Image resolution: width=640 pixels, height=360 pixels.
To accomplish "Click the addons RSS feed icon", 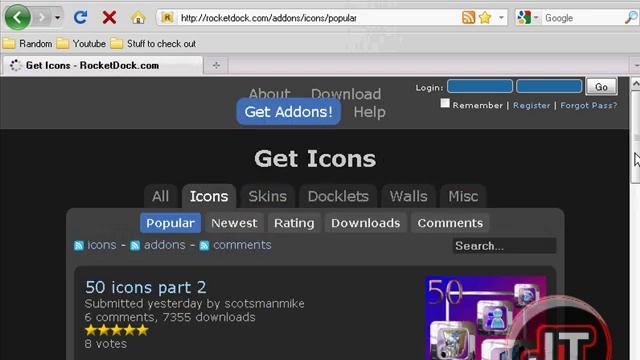I will (135, 245).
